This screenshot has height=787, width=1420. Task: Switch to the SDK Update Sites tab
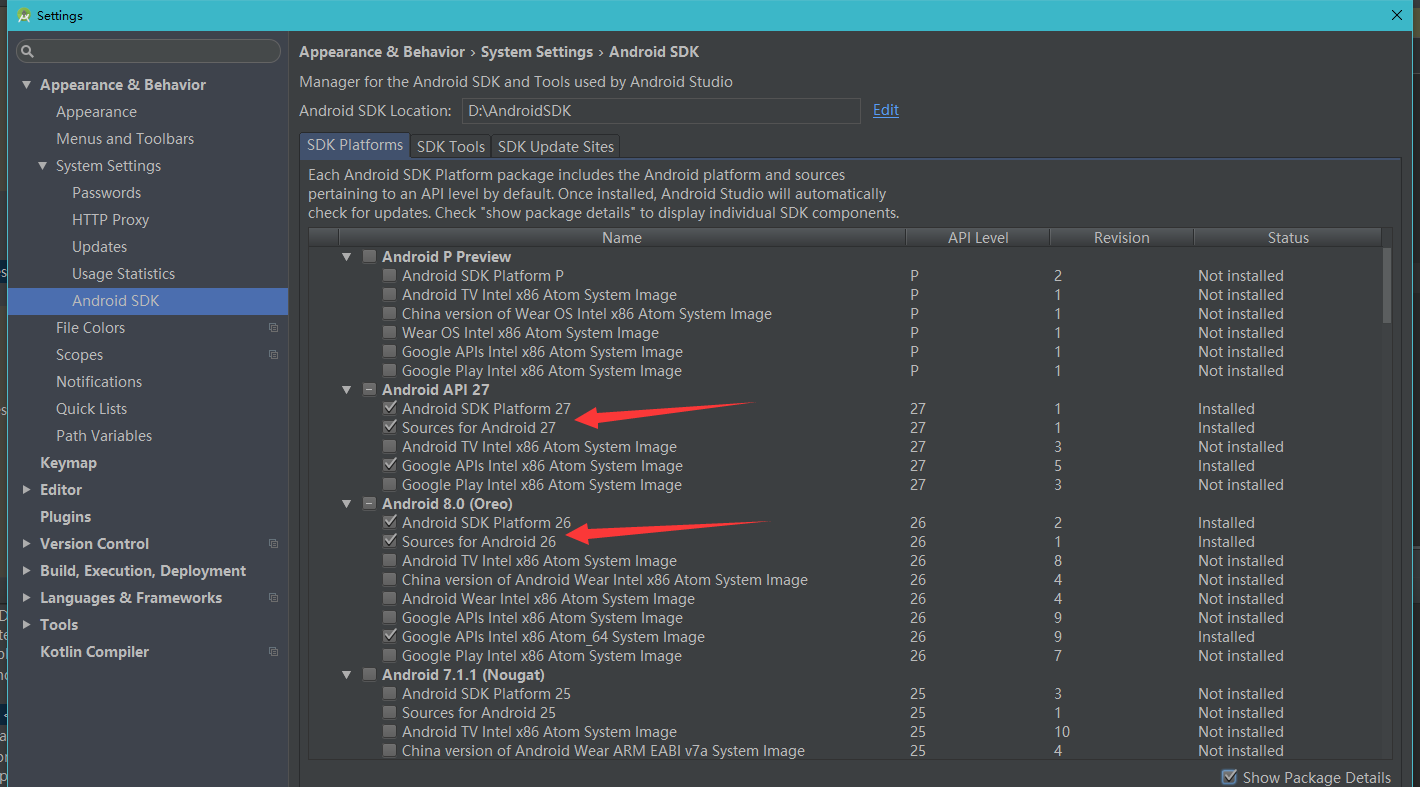coord(556,146)
